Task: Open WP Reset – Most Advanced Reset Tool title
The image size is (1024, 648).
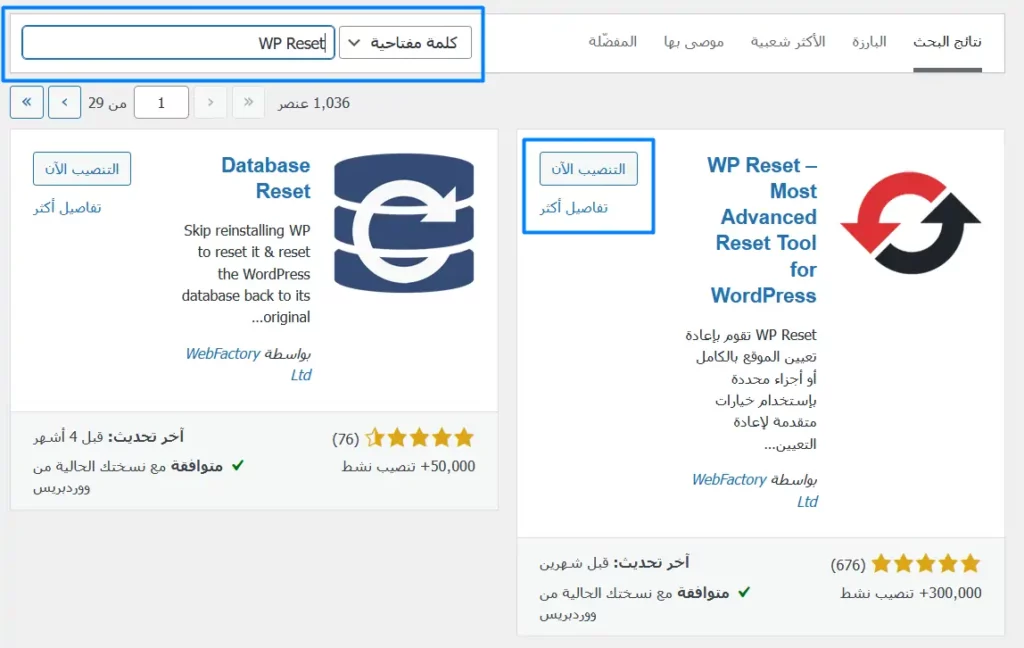Action: pyautogui.click(x=762, y=230)
